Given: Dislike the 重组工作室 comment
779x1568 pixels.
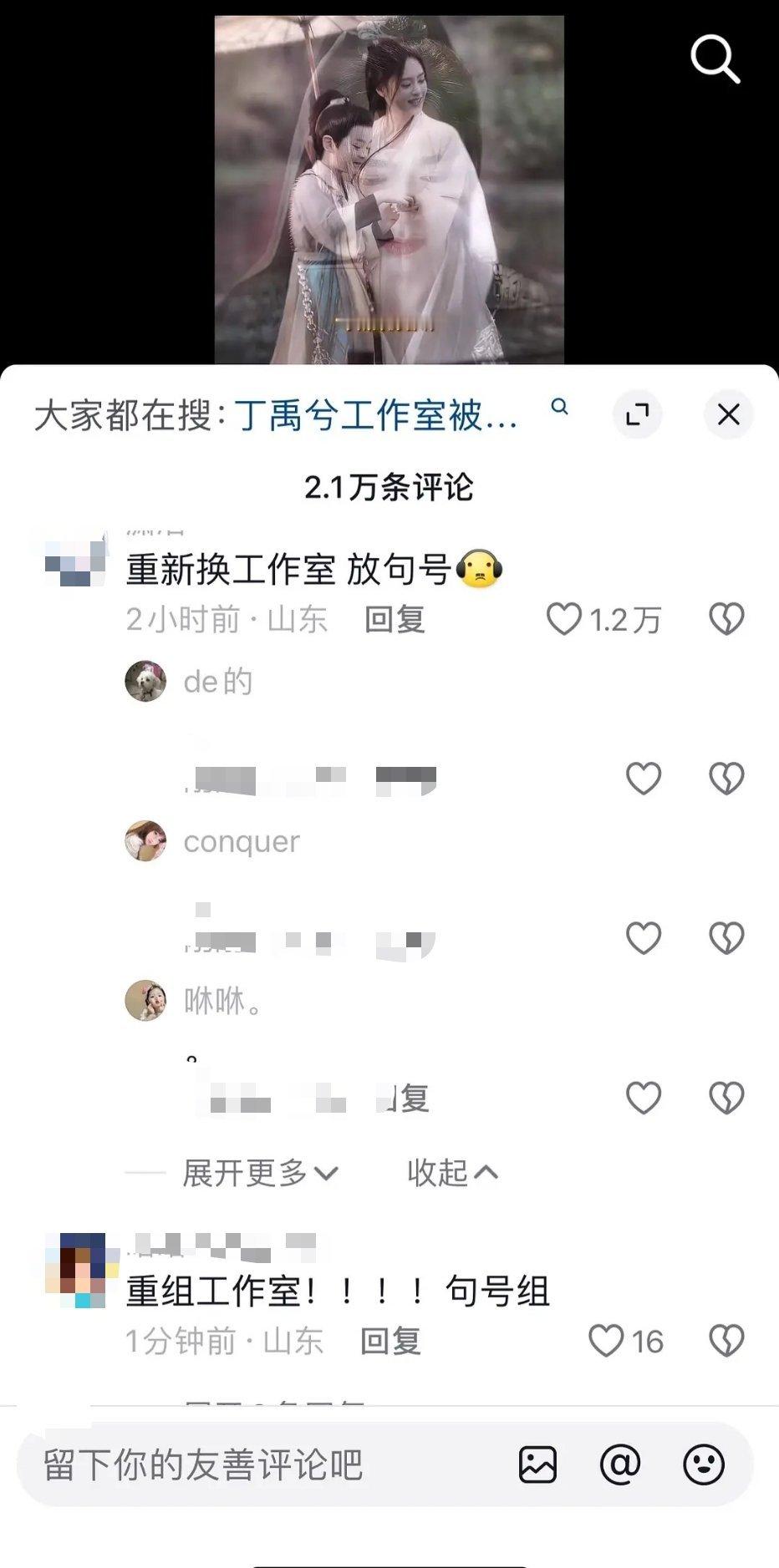Looking at the screenshot, I should pyautogui.click(x=726, y=1341).
